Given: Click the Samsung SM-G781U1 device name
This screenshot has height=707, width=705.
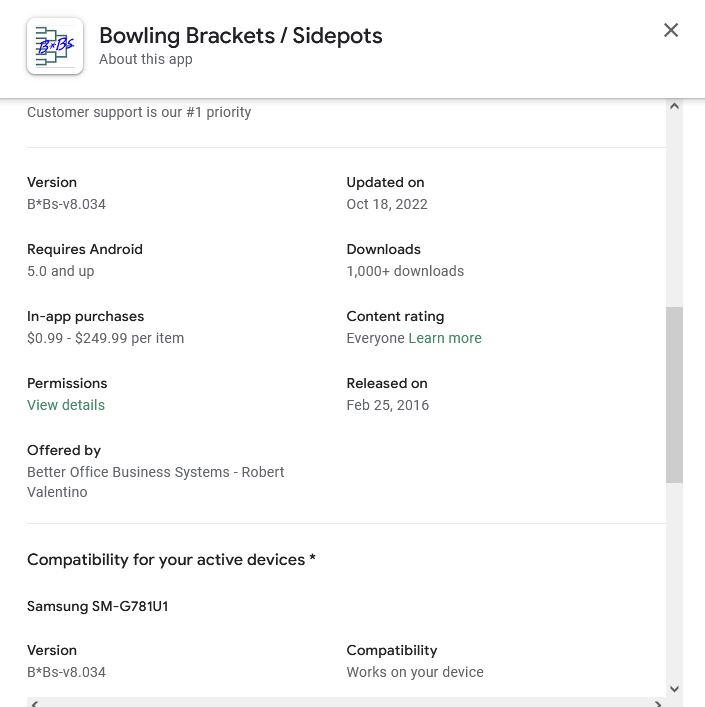Looking at the screenshot, I should tap(98, 606).
